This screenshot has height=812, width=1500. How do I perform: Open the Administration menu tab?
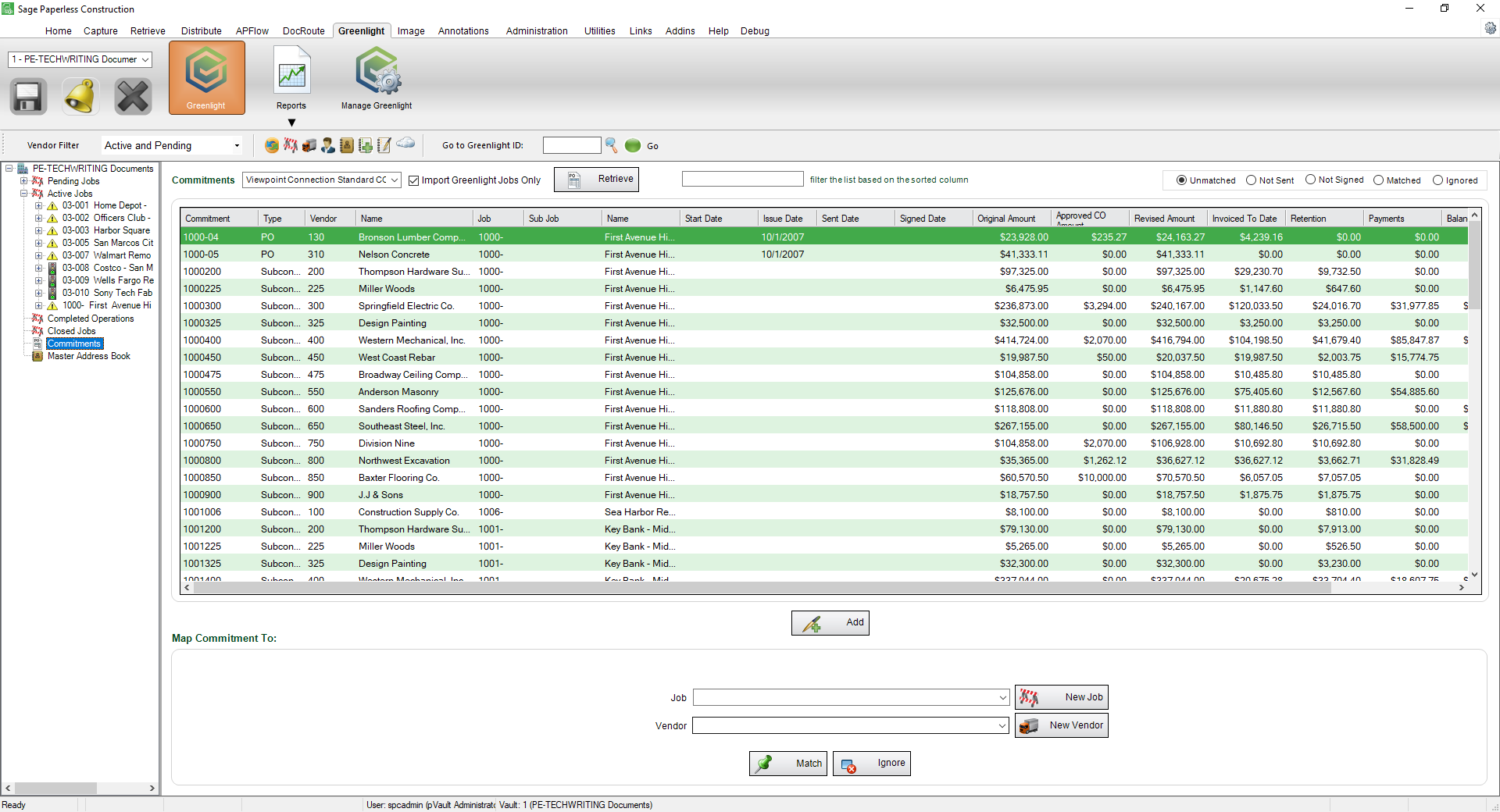pos(537,31)
